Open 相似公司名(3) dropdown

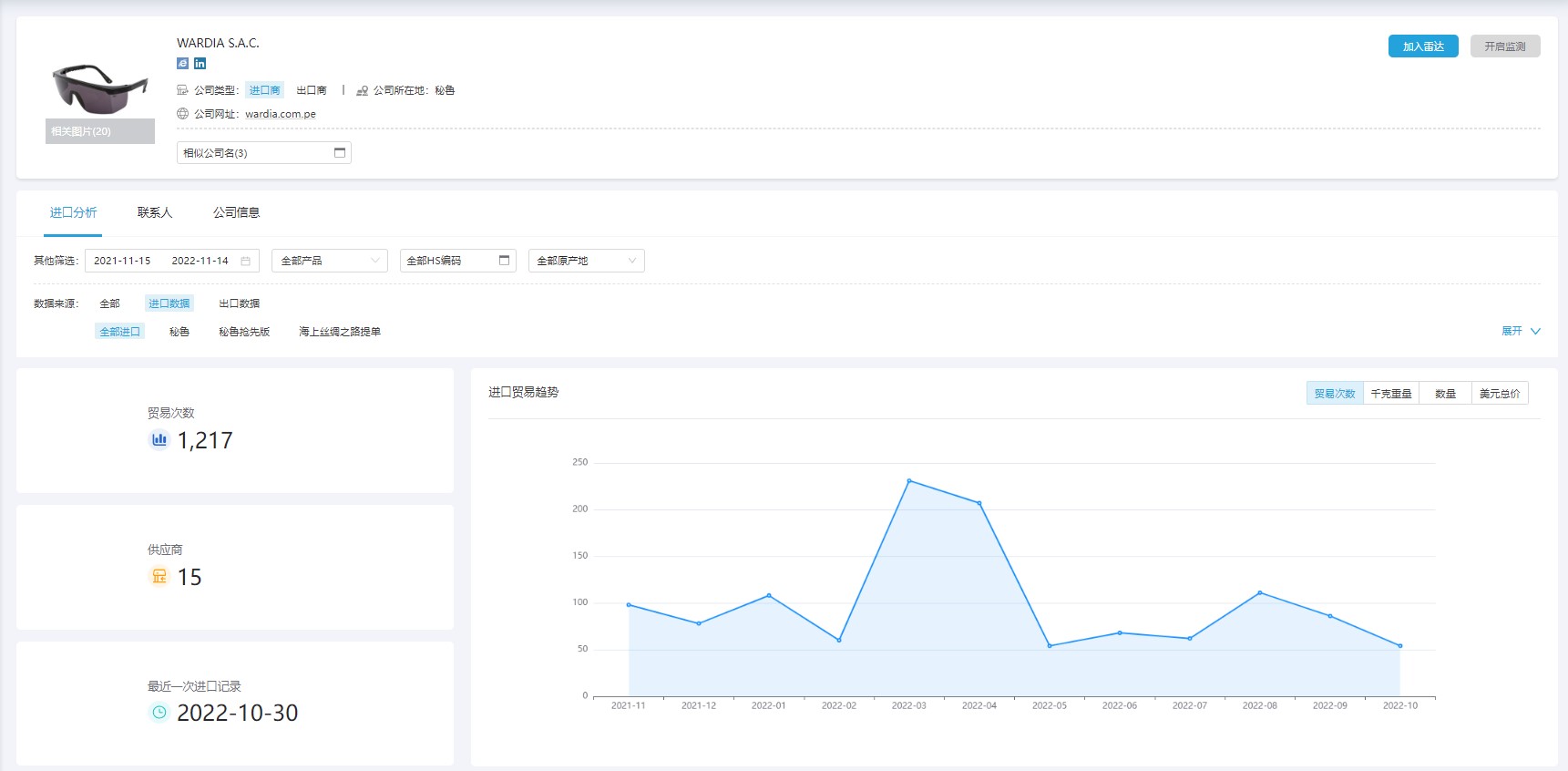(x=264, y=152)
